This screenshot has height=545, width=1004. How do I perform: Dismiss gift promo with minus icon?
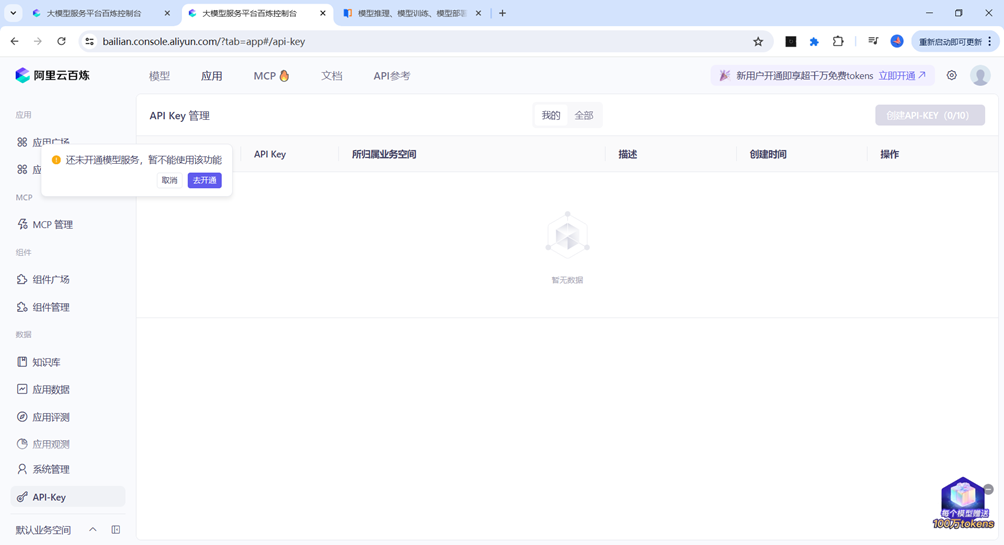[989, 489]
